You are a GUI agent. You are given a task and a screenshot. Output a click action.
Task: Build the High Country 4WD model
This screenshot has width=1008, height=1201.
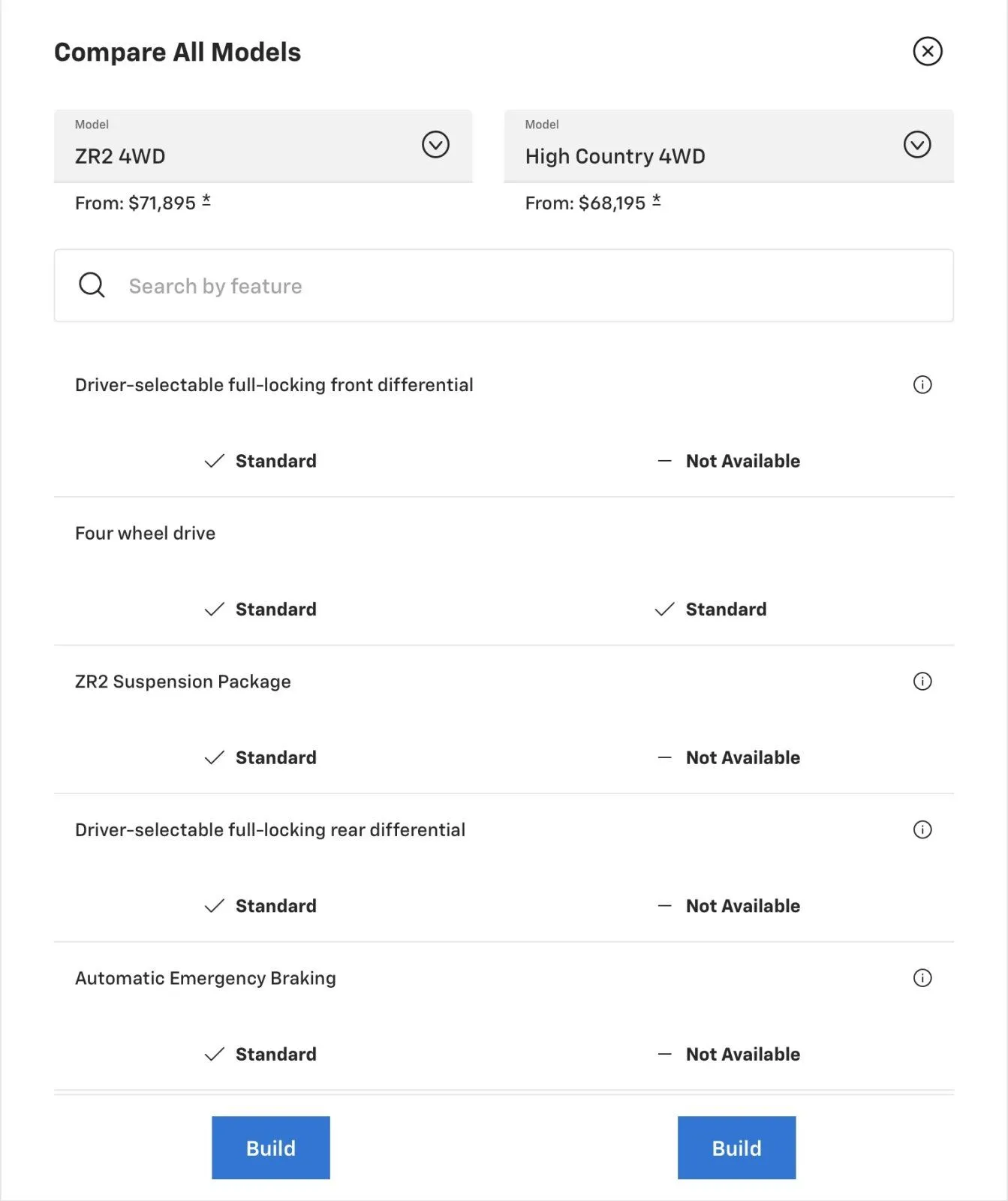737,1148
